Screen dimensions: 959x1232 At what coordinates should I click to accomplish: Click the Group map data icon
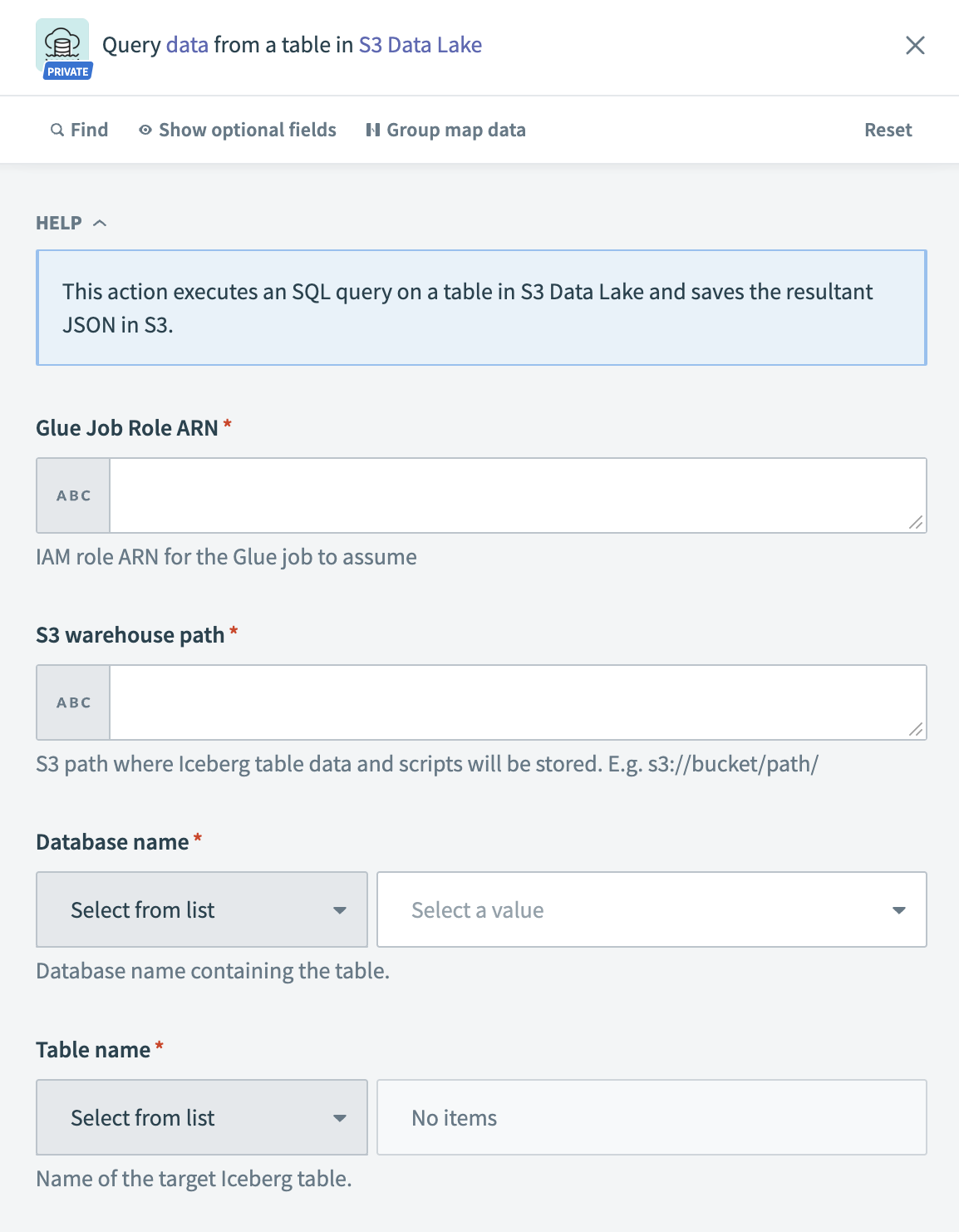(x=373, y=130)
